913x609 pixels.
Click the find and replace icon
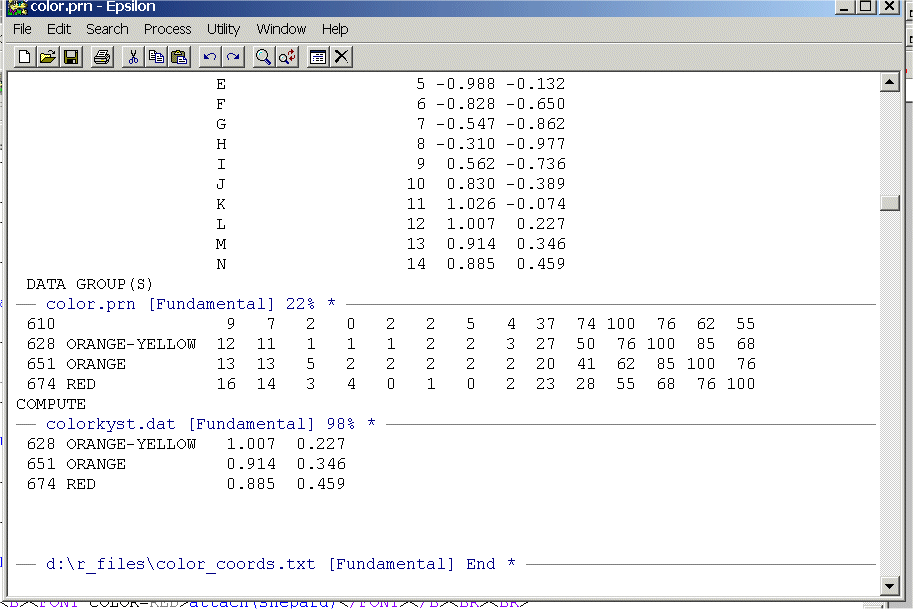[287, 57]
